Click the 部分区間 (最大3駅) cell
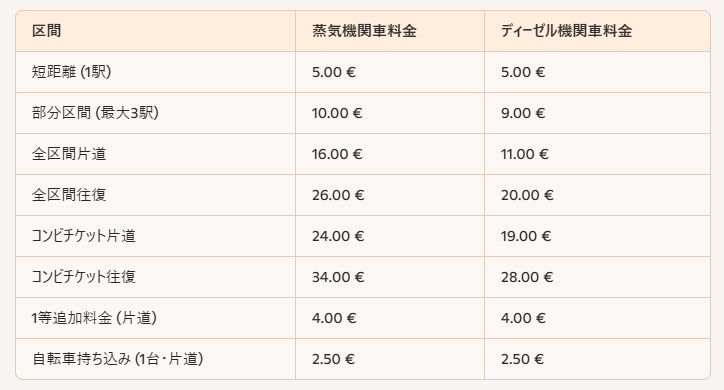The height and width of the screenshot is (390, 724). pos(95,113)
